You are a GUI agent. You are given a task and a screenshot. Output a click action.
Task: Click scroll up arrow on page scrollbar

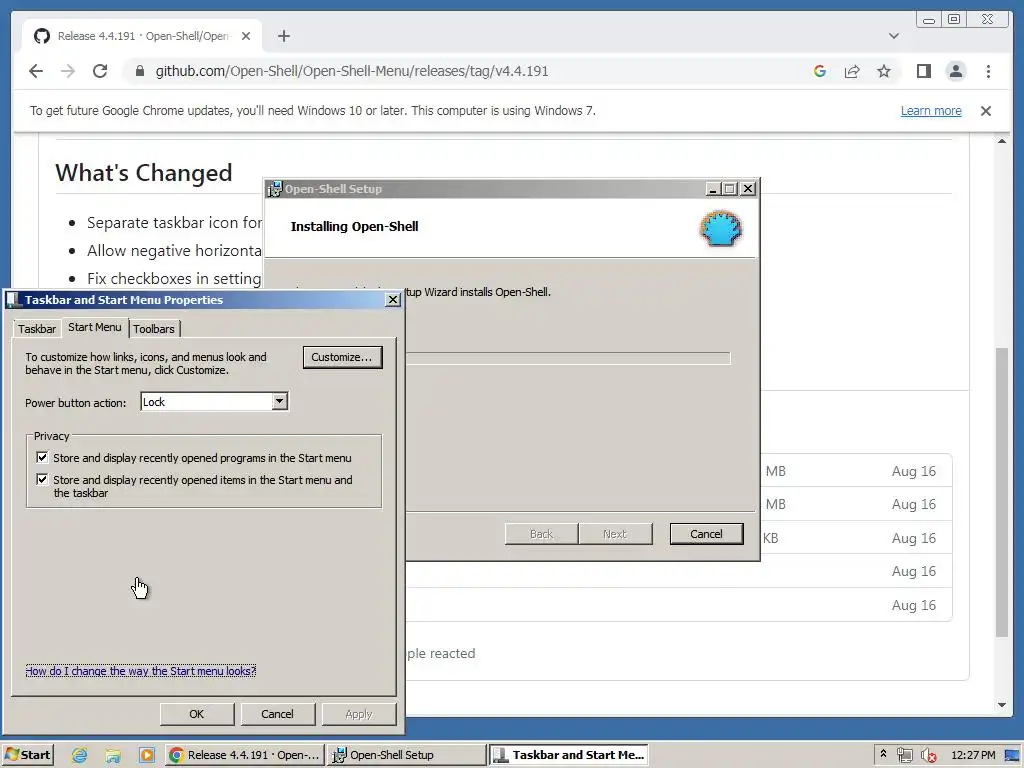tap(1002, 141)
